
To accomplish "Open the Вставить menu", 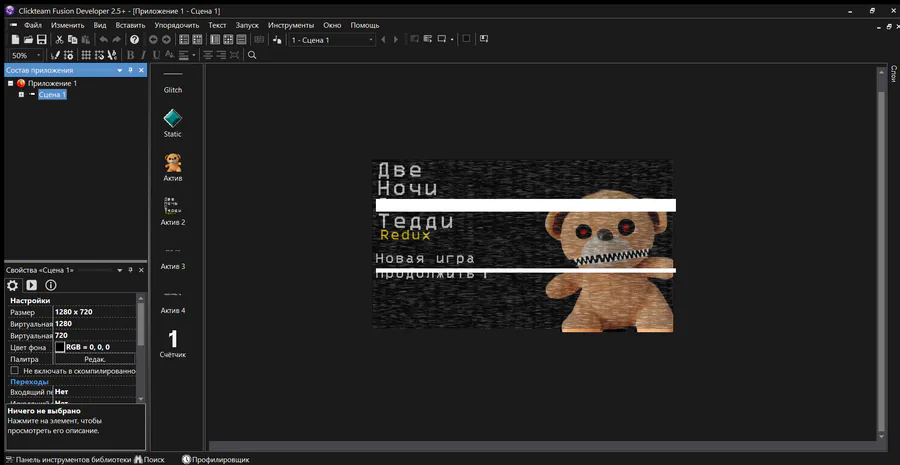I will click(x=130, y=25).
